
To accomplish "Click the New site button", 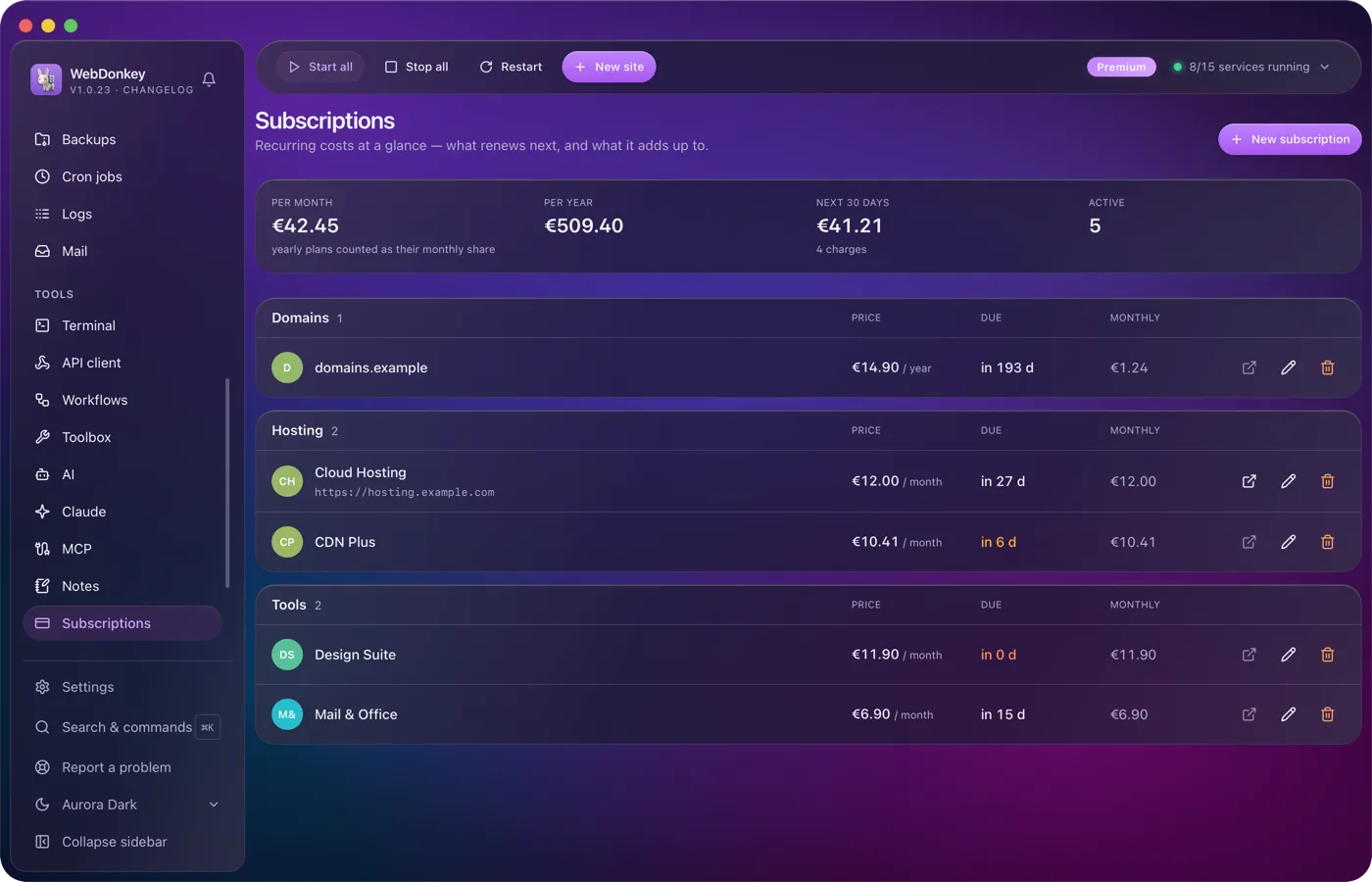I will click(x=609, y=67).
